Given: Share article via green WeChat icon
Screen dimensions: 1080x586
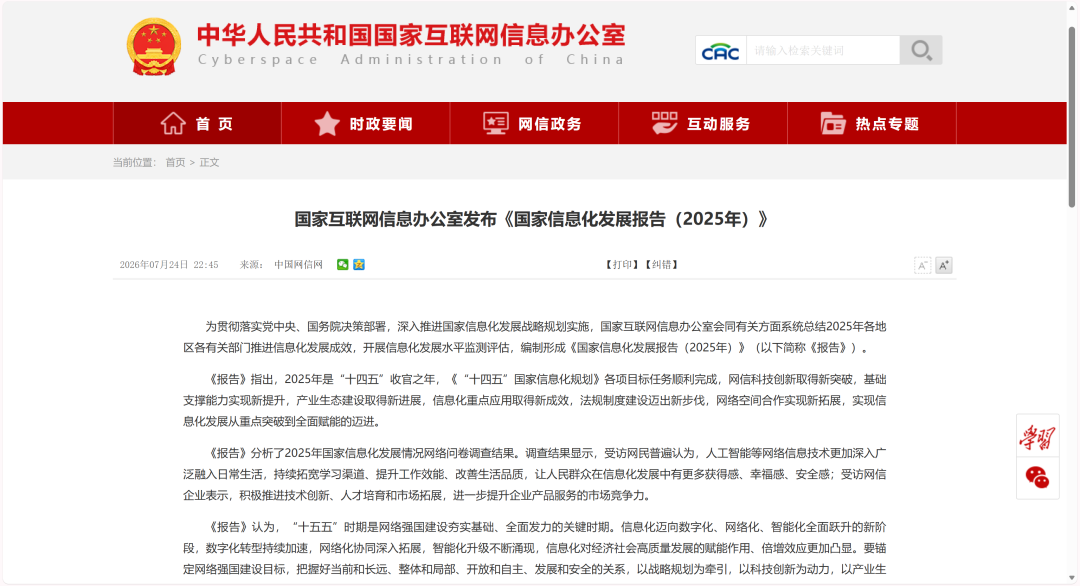Looking at the screenshot, I should (x=342, y=264).
